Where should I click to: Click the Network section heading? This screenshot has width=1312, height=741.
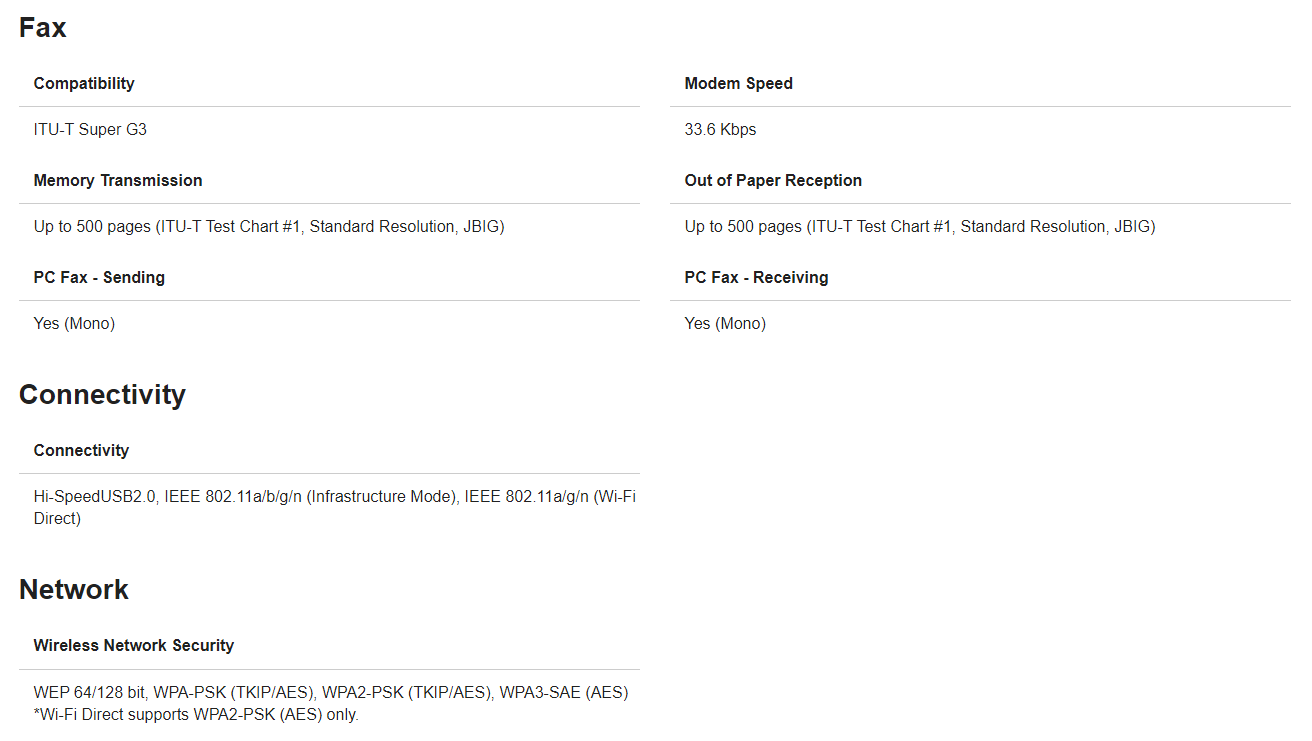[x=74, y=590]
